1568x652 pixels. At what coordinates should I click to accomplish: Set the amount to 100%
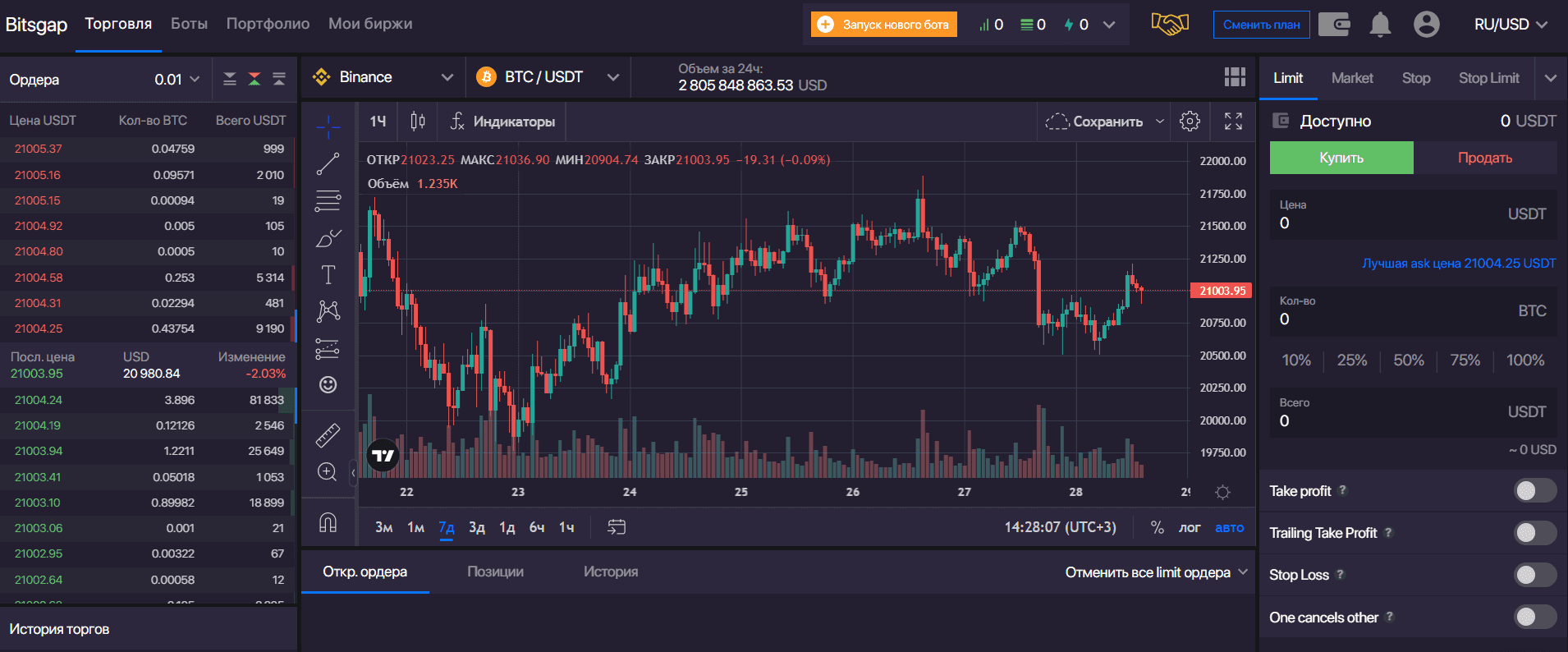coord(1525,360)
